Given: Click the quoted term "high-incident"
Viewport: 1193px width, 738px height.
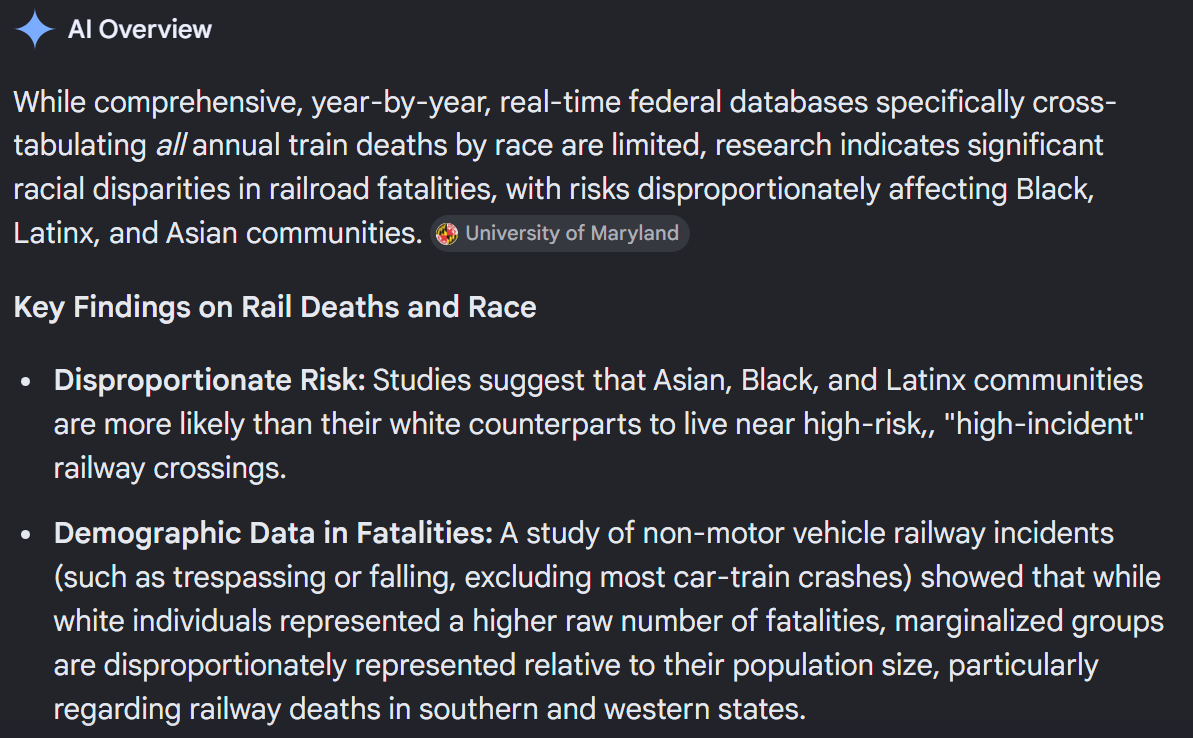Looking at the screenshot, I should (1044, 424).
